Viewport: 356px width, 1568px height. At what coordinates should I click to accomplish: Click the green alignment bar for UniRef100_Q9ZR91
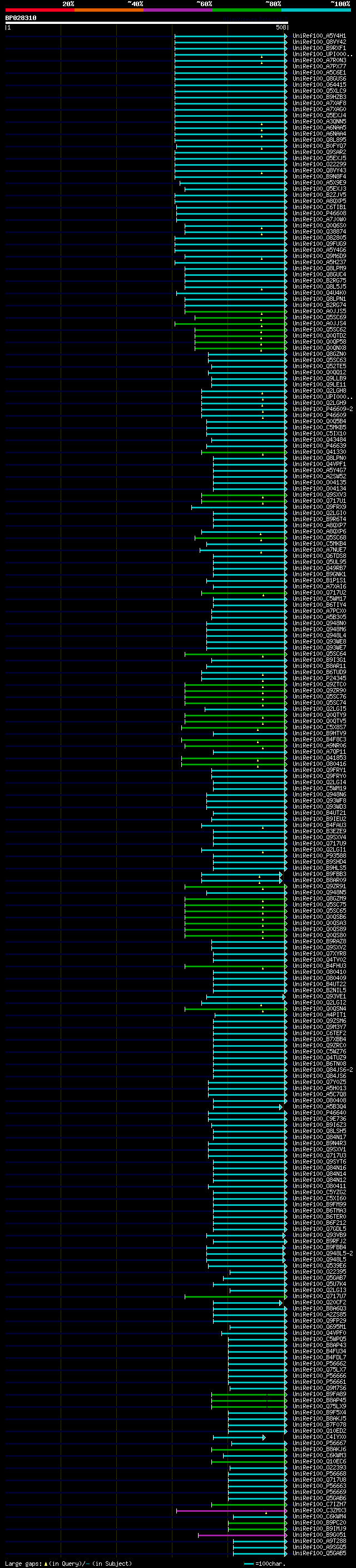pyautogui.click(x=236, y=886)
